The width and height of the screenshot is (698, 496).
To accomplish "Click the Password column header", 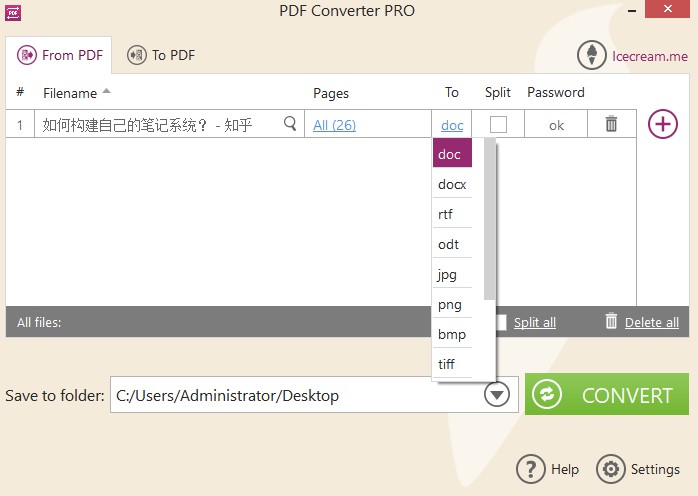I will tap(556, 92).
